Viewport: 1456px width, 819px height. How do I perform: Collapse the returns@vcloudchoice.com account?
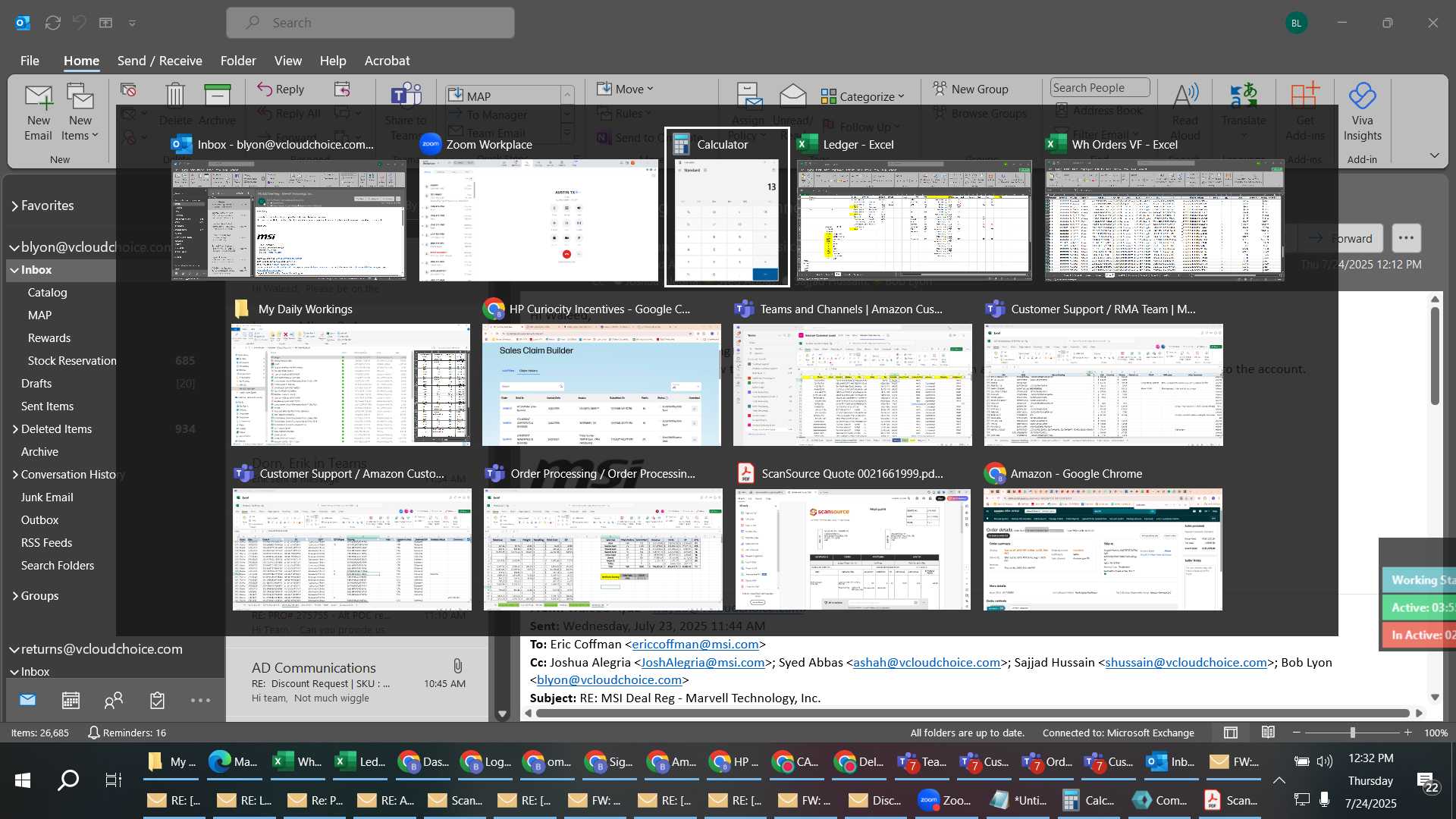pyautogui.click(x=14, y=649)
